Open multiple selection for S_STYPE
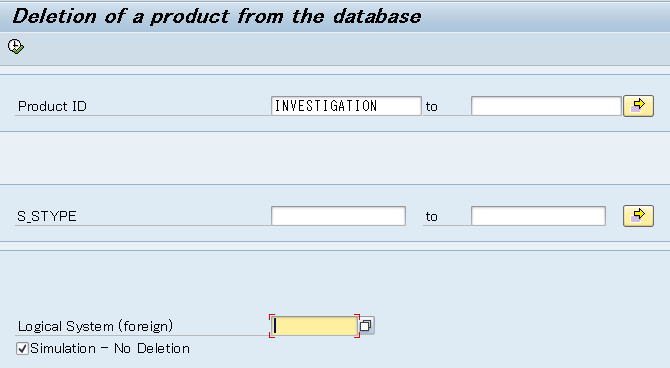The image size is (670, 368). (638, 216)
